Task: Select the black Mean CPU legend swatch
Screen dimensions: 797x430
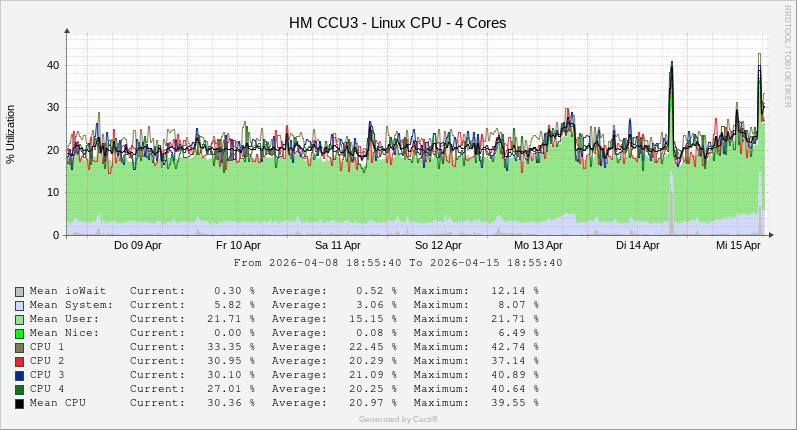Action: (x=20, y=403)
